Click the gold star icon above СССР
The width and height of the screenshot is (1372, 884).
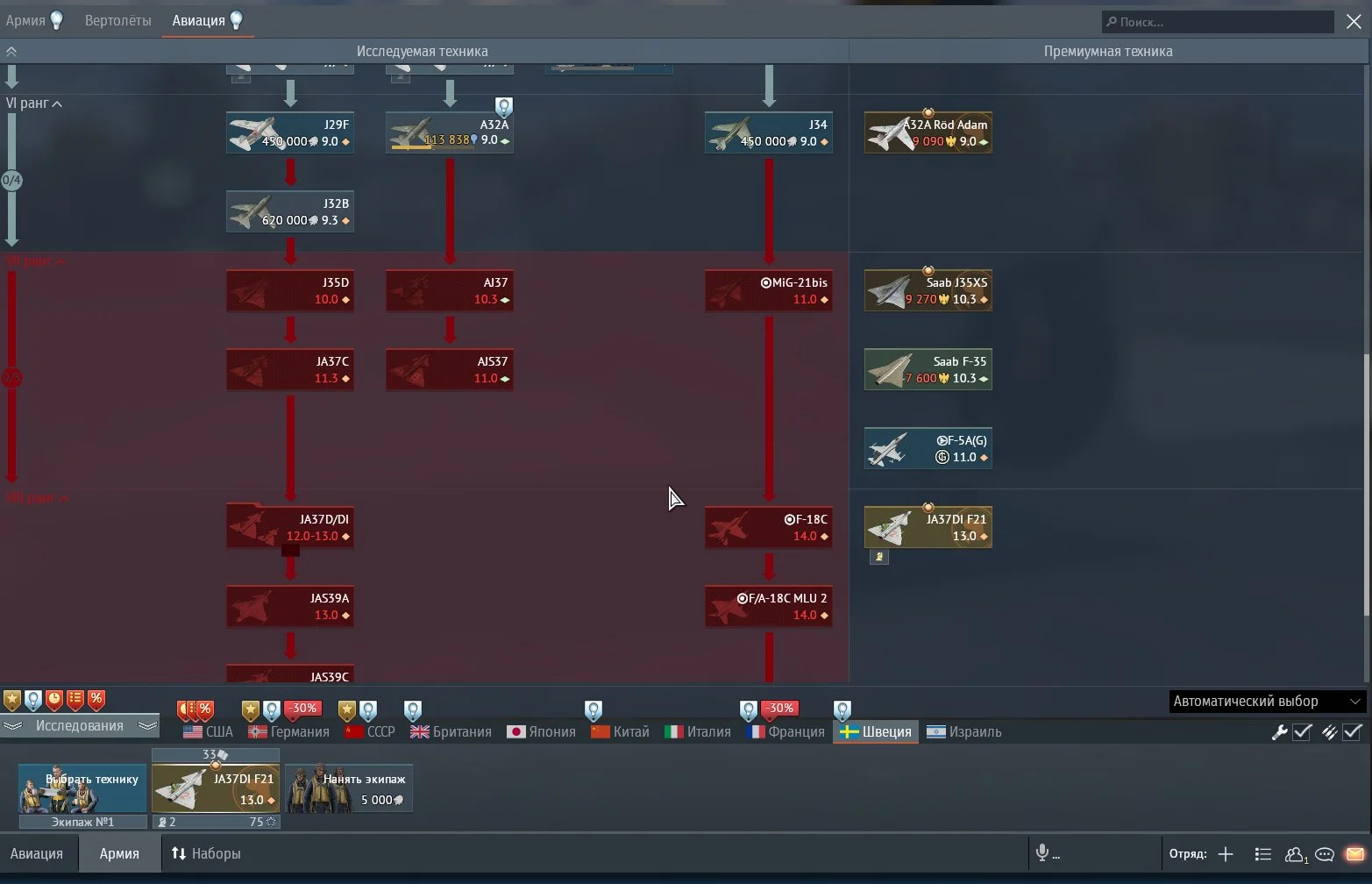click(347, 710)
